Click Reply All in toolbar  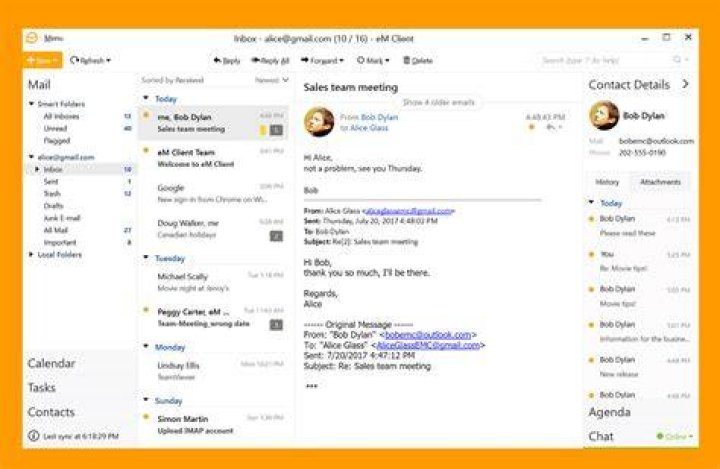[270, 60]
